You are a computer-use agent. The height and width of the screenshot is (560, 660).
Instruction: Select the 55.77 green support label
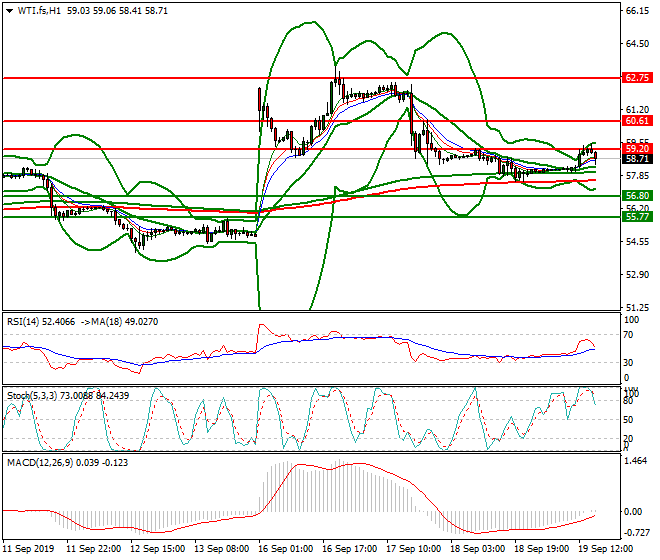637,217
